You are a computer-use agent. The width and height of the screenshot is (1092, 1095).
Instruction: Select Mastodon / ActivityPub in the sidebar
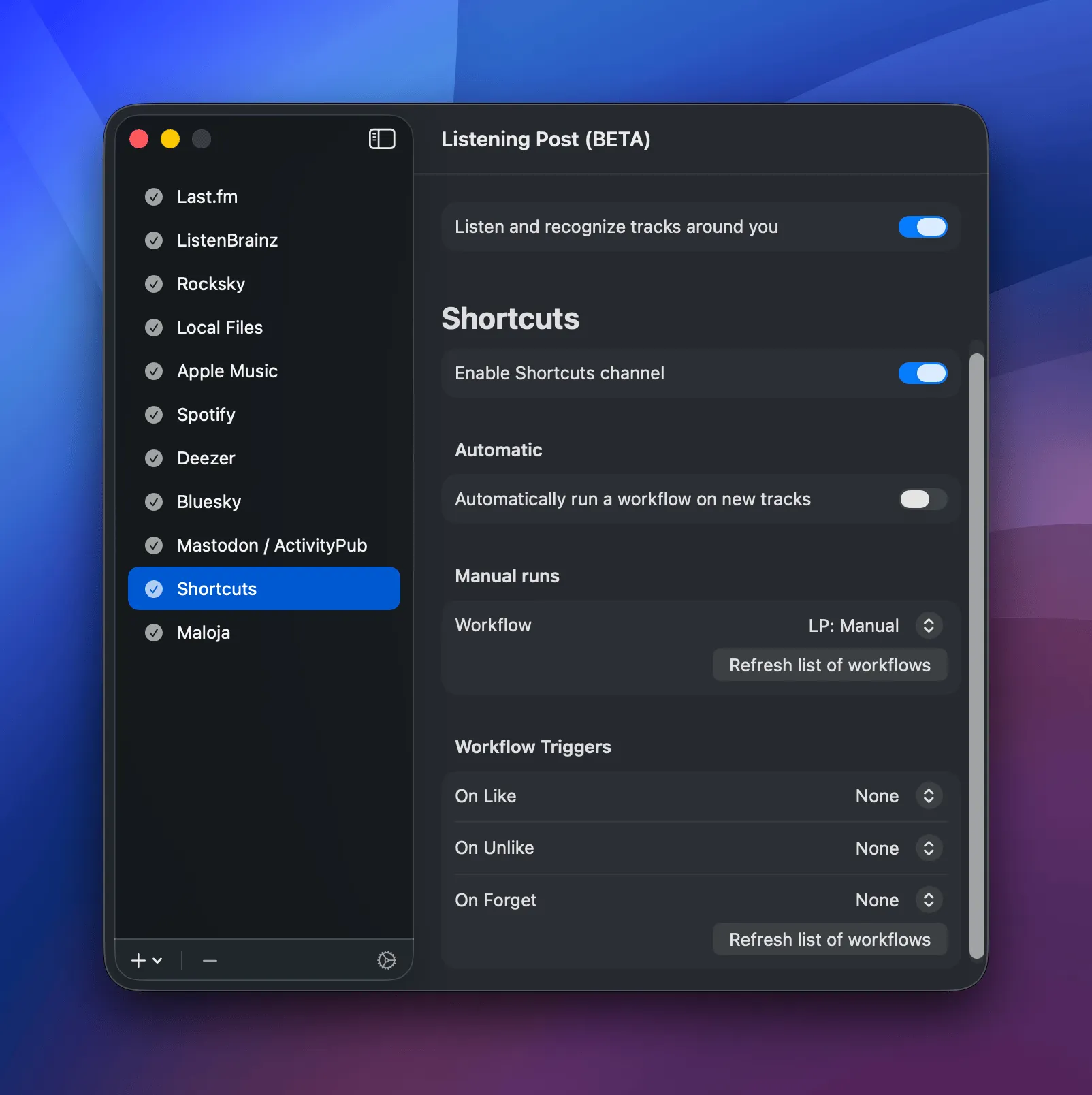click(272, 545)
